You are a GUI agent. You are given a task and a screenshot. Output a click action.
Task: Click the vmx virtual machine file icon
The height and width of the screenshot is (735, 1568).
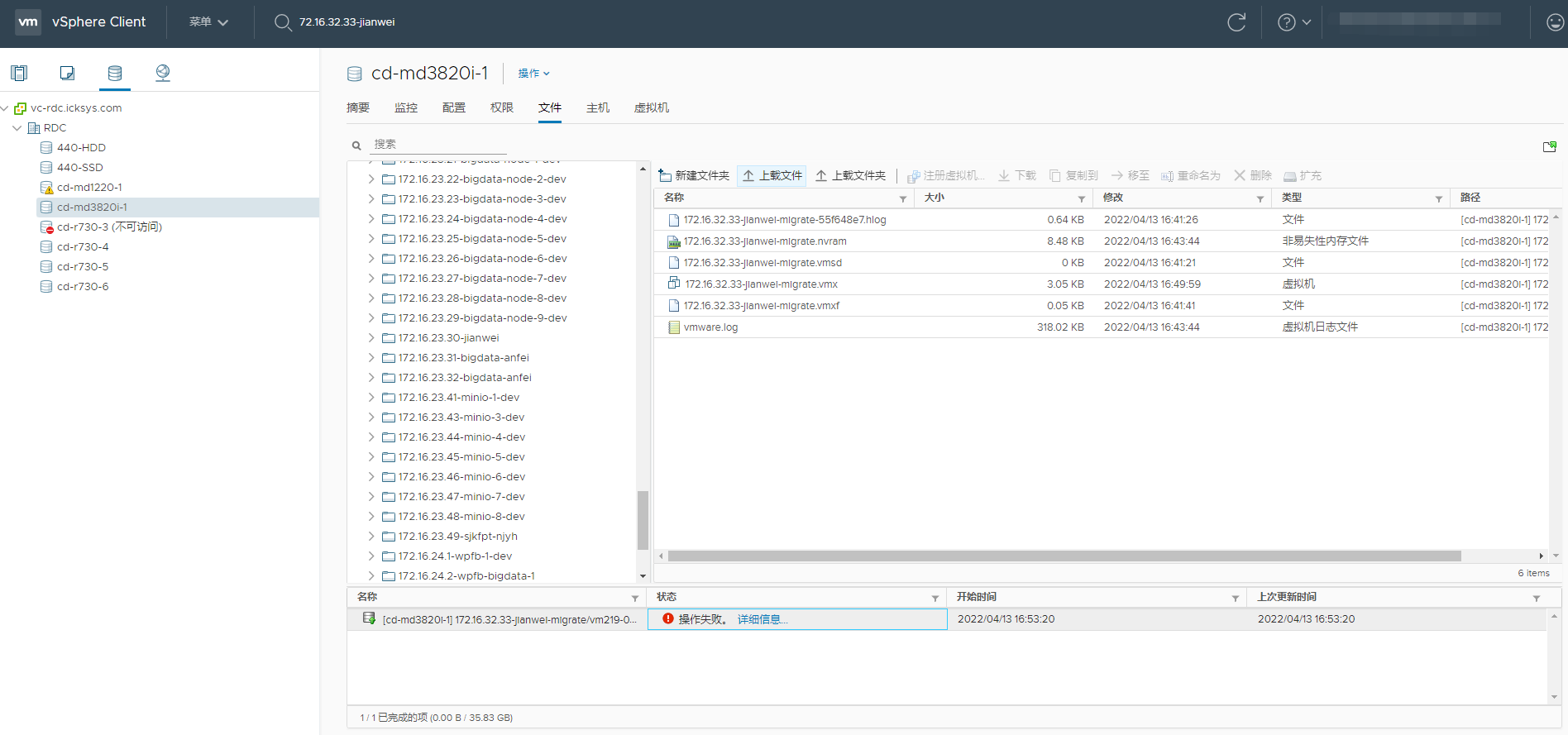click(674, 284)
